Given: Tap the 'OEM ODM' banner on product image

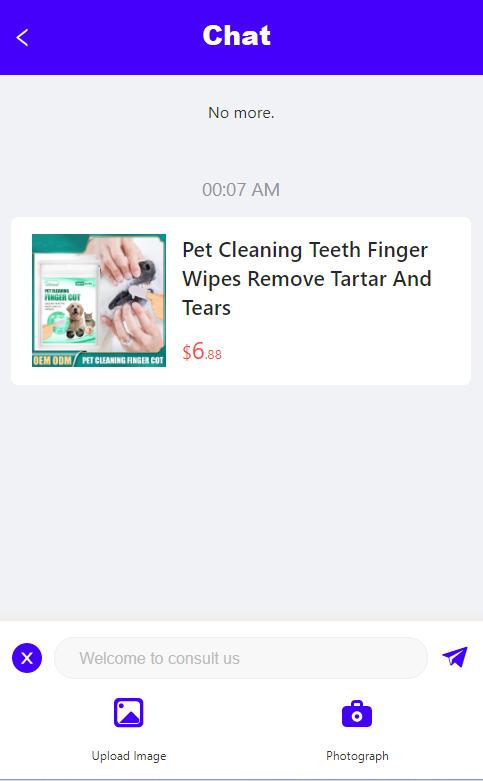Looking at the screenshot, I should pos(52,360).
